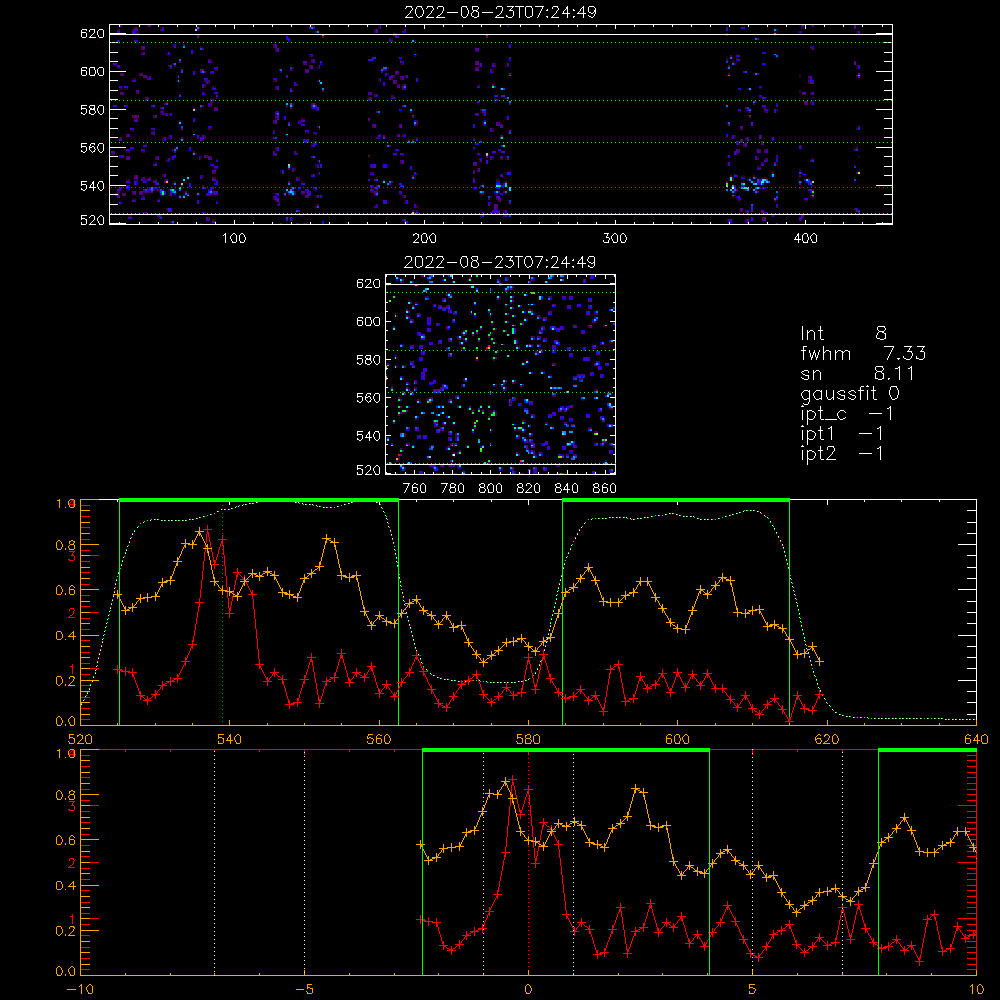Click the top plot title 2022-08-23T07:24:49

coord(501,12)
